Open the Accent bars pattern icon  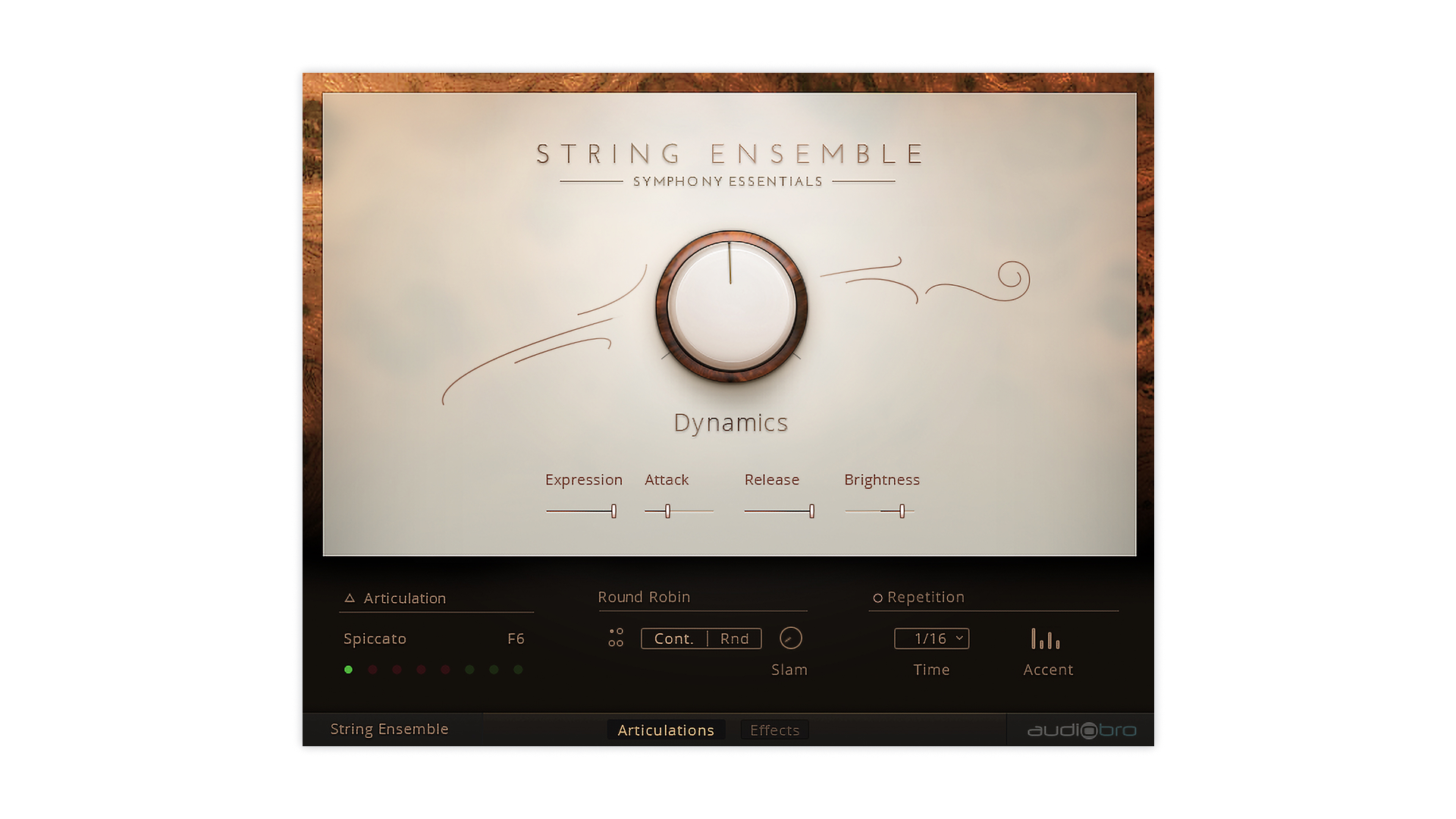1046,639
